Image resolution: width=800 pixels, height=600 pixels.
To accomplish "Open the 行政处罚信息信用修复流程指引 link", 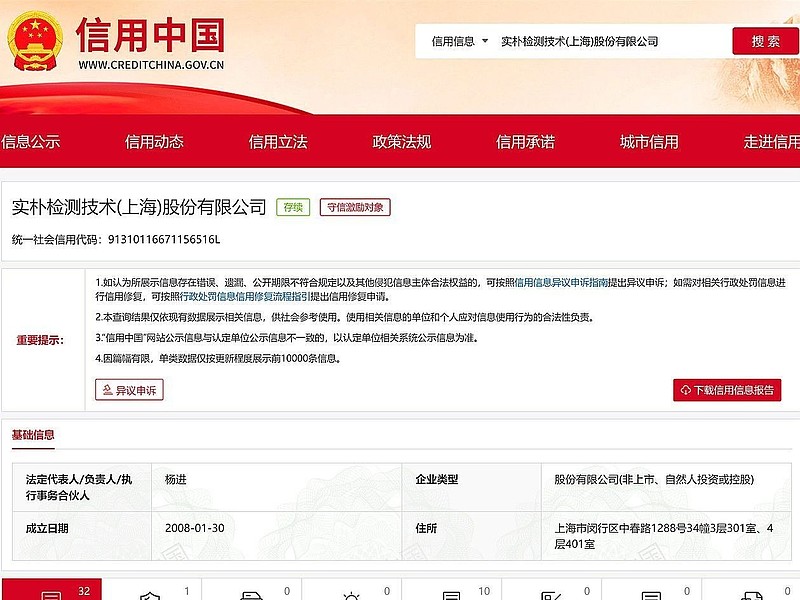I will [x=245, y=296].
